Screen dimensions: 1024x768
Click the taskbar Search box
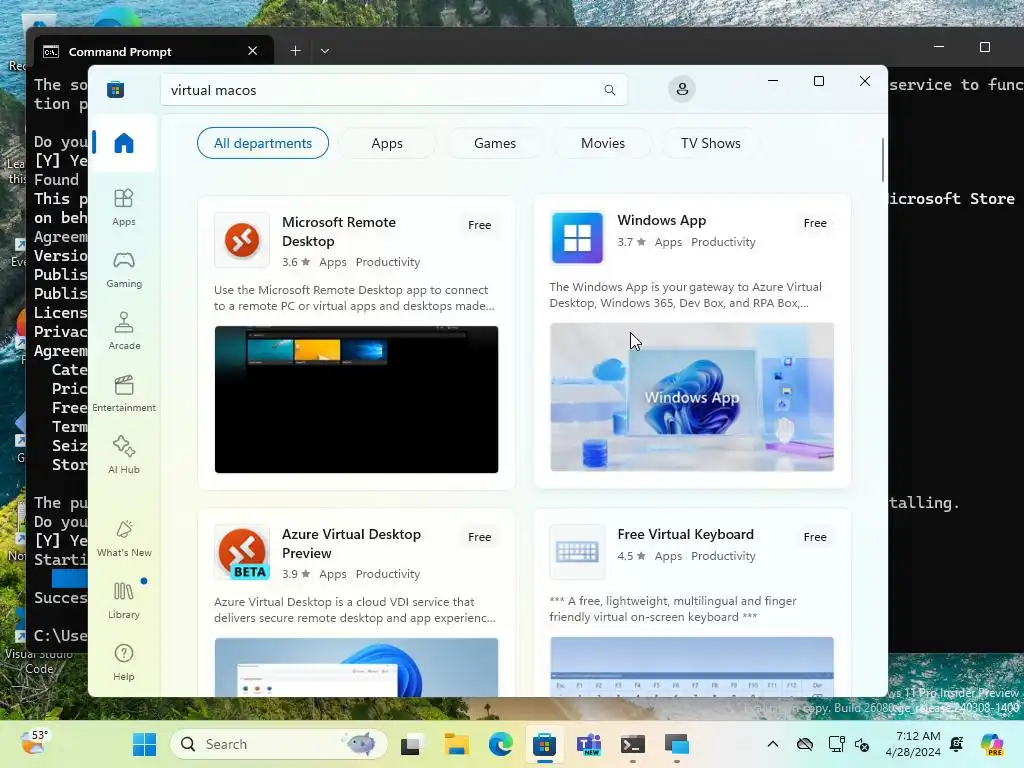click(279, 744)
